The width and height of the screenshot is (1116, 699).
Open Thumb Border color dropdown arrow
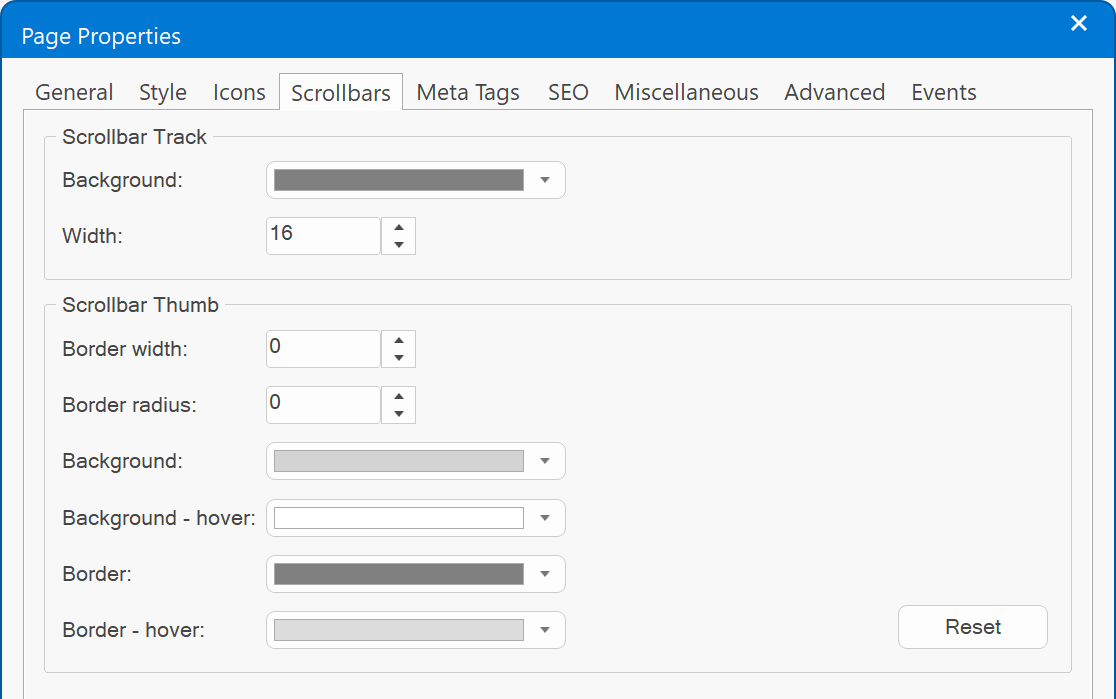(x=545, y=574)
